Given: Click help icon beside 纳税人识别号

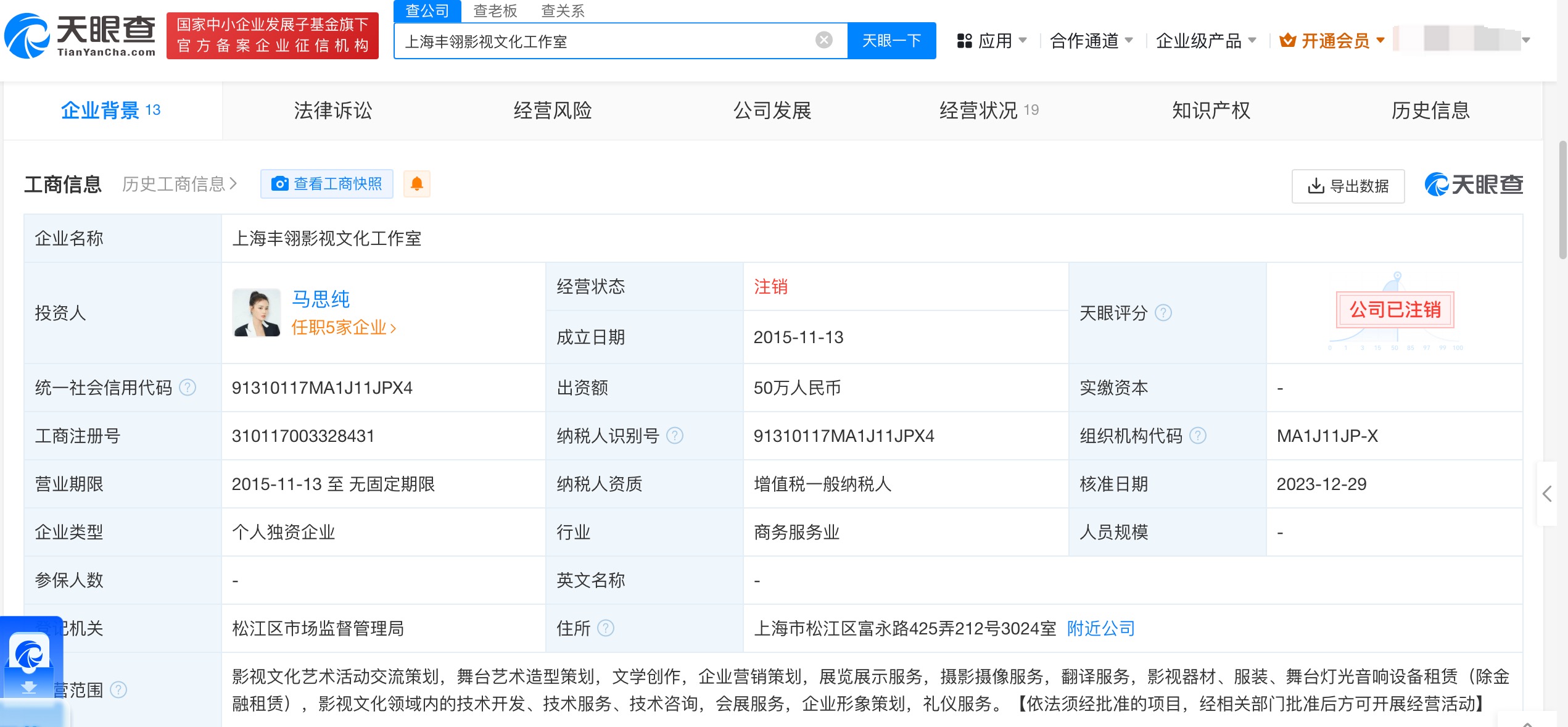Looking at the screenshot, I should click(675, 436).
